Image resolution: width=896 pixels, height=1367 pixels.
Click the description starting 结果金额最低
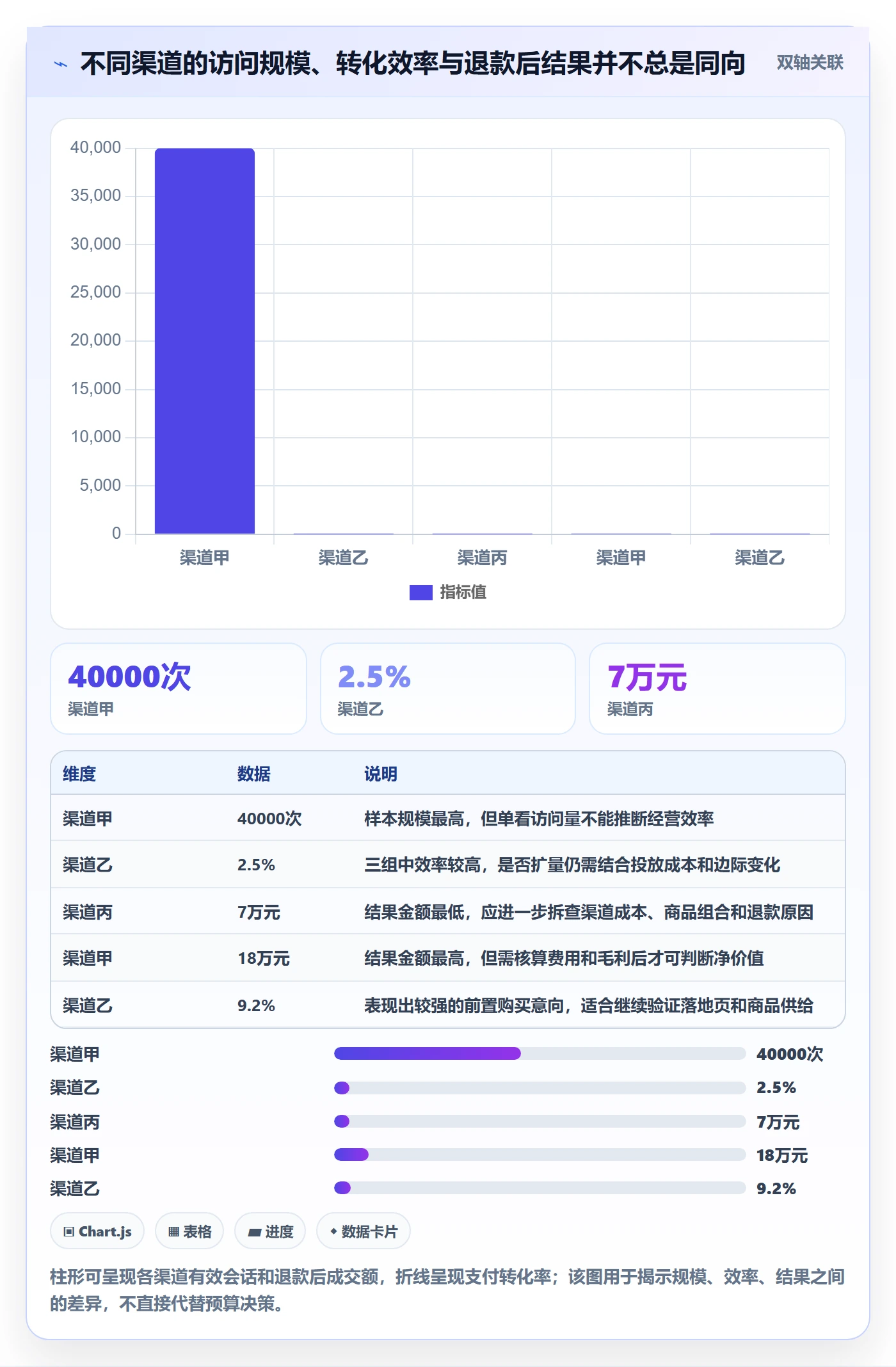coord(589,912)
